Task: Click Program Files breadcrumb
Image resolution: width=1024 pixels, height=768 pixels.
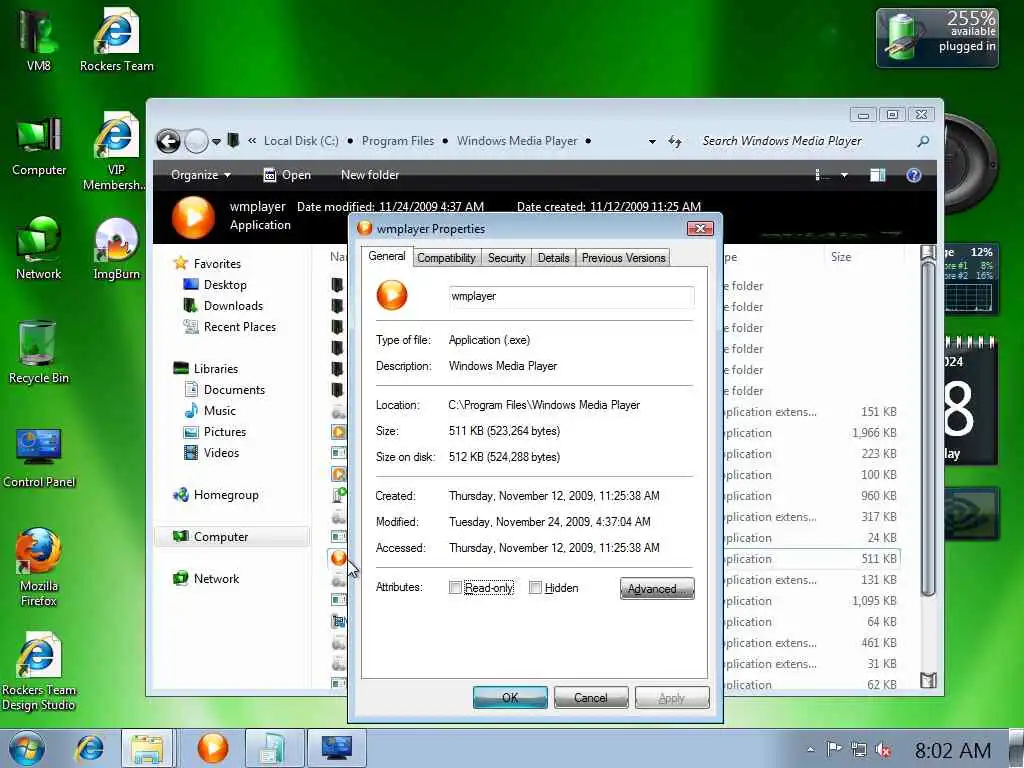Action: click(398, 141)
